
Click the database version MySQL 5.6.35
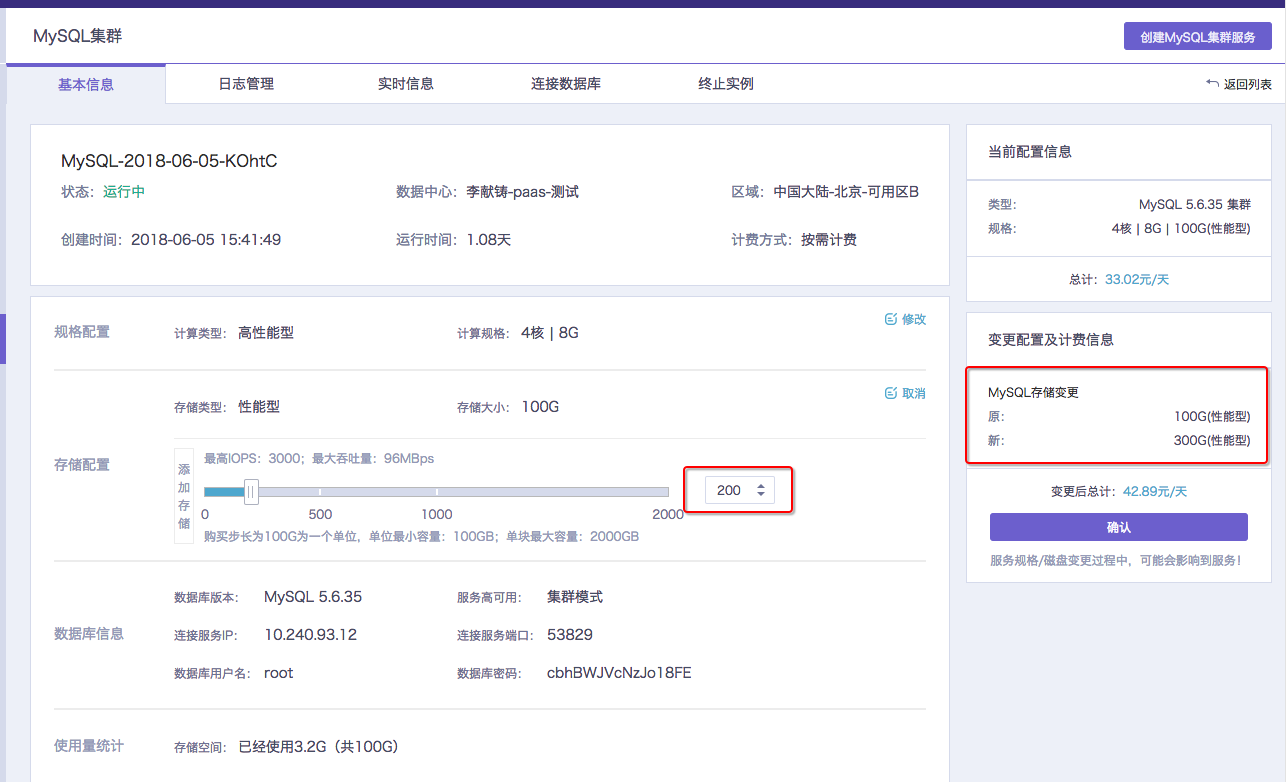(313, 597)
